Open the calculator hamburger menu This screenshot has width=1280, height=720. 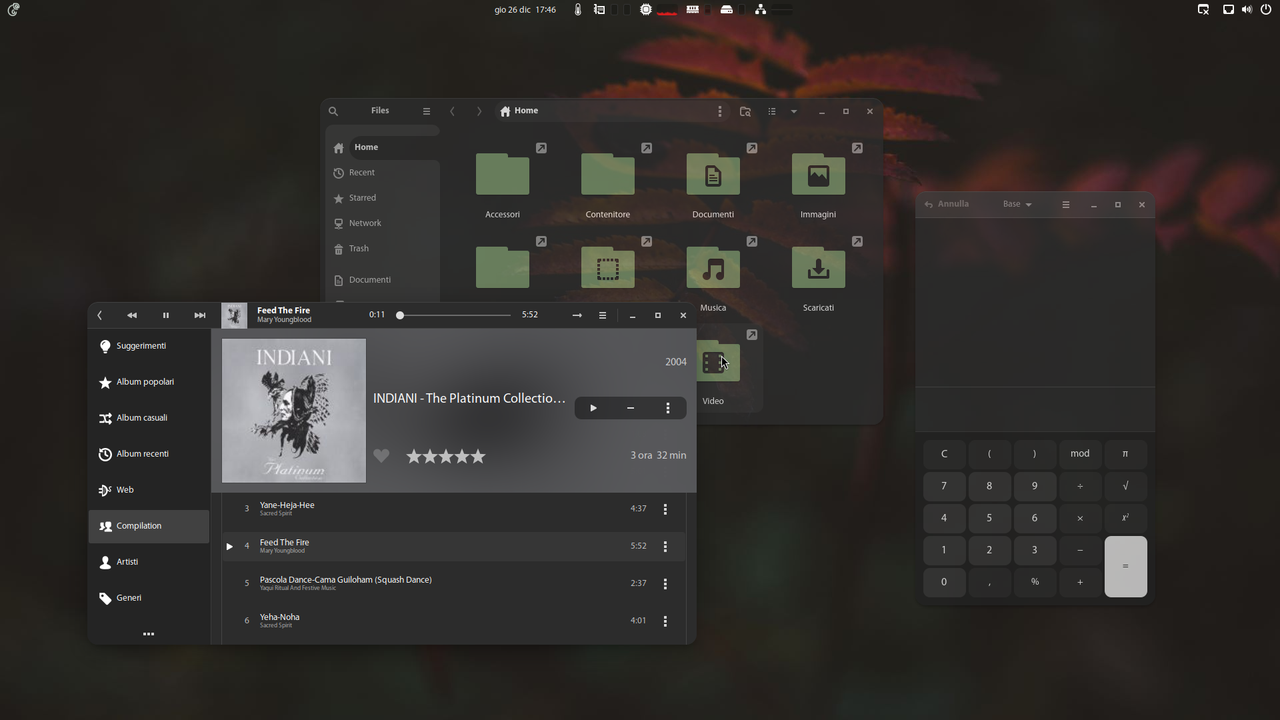1066,204
